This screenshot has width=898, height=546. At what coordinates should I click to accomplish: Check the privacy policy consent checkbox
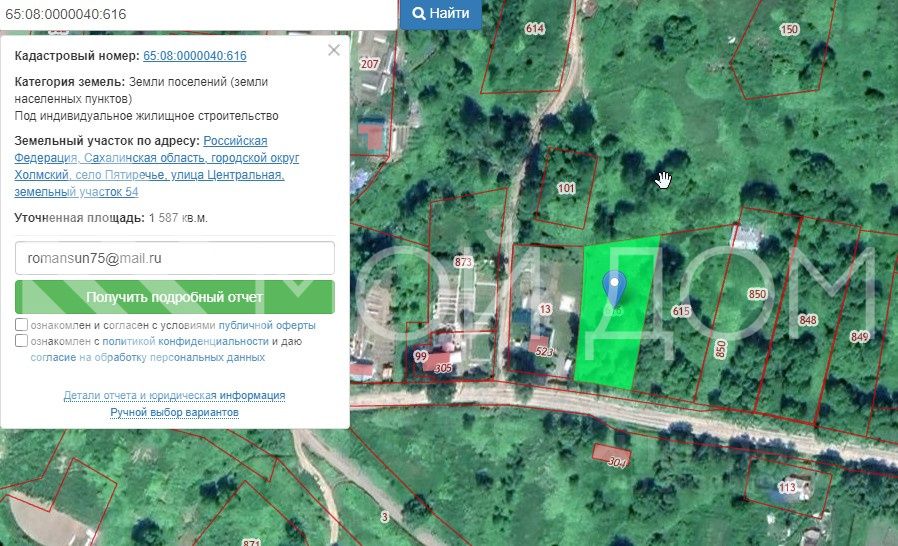pos(21,341)
